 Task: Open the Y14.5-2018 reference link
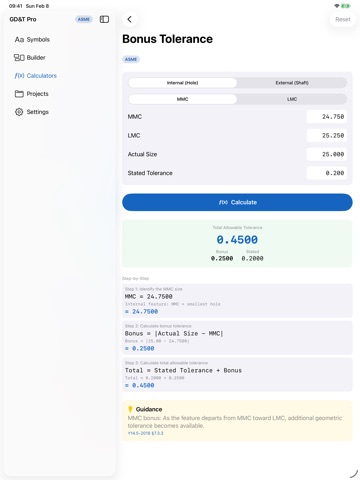tap(145, 433)
